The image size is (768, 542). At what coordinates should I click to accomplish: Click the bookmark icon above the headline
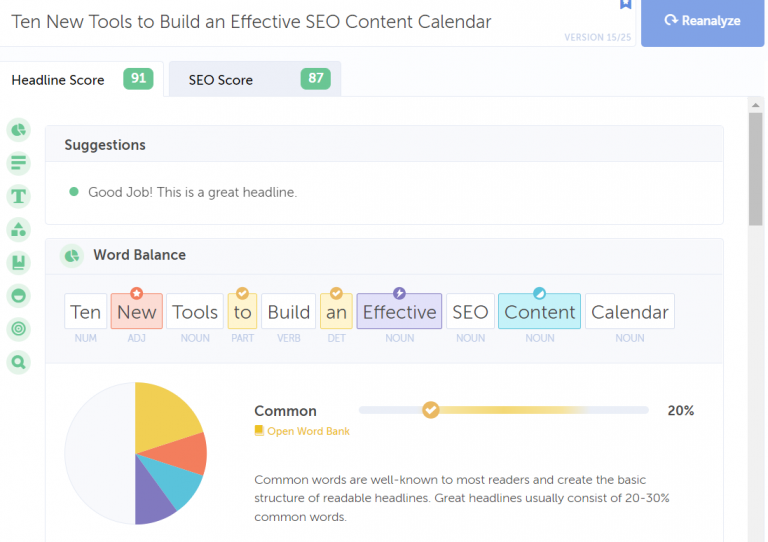626,4
